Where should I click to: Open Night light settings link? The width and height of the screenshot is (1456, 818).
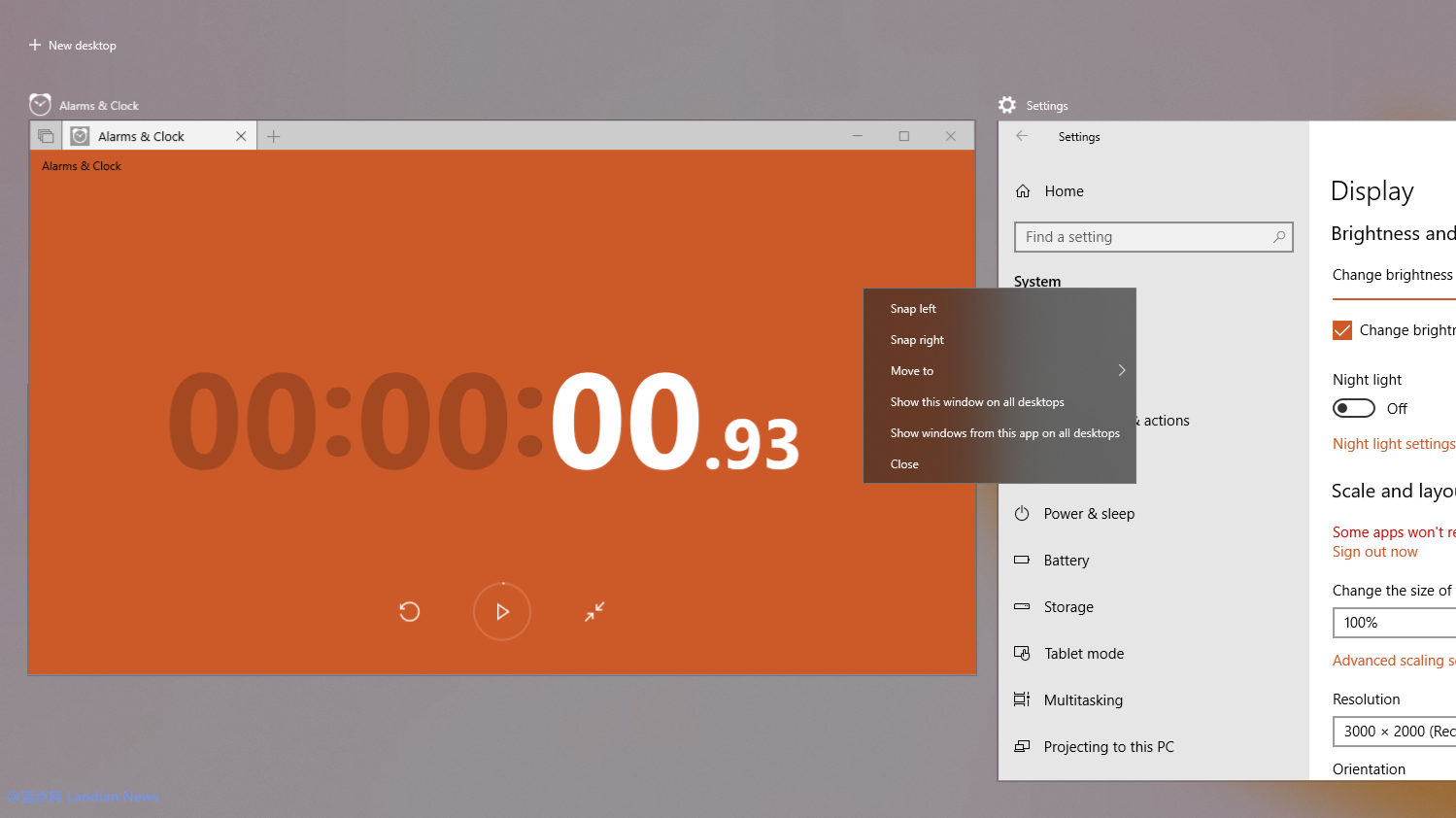1393,444
